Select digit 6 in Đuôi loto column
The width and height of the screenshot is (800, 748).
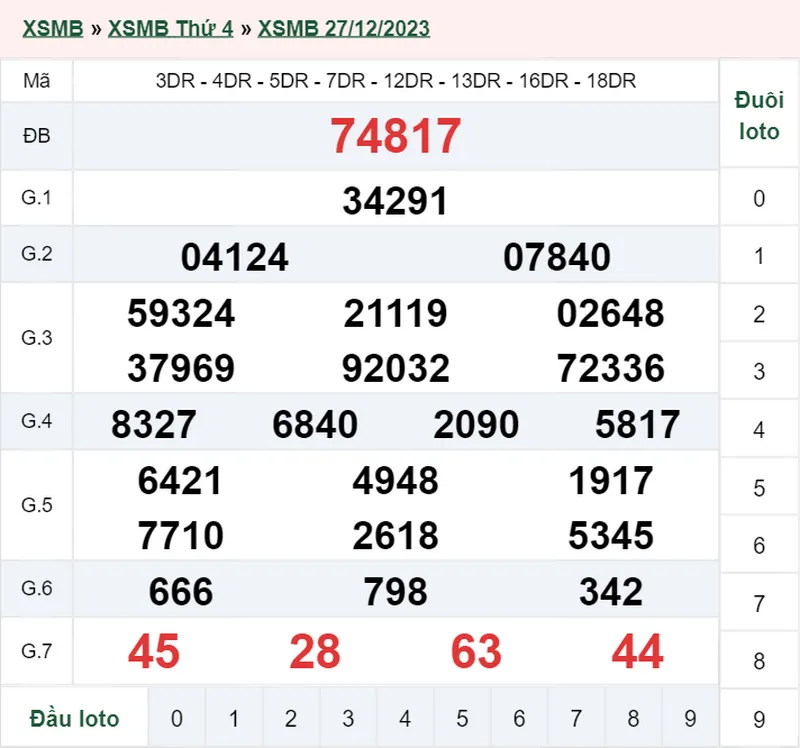759,546
